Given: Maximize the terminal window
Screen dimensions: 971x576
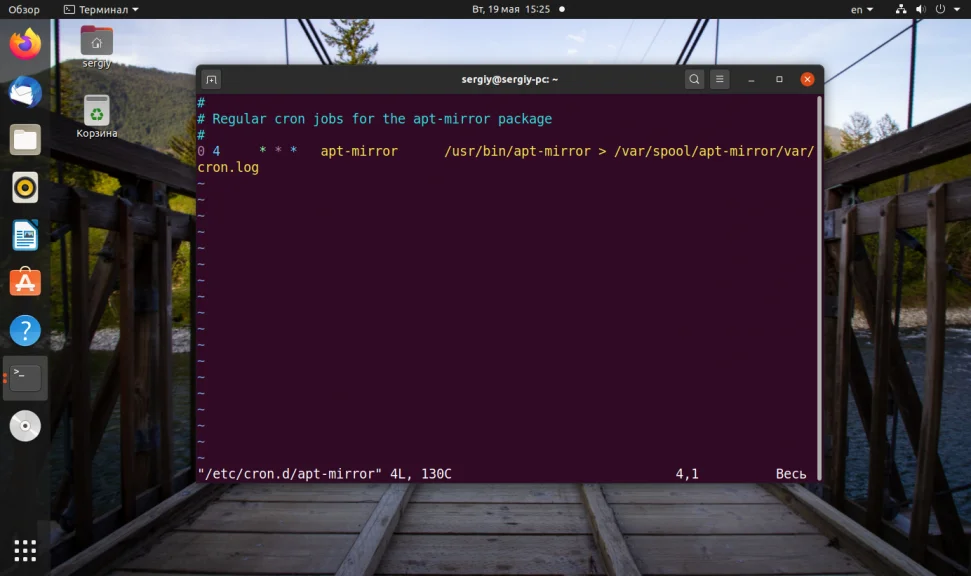Looking at the screenshot, I should [x=779, y=79].
